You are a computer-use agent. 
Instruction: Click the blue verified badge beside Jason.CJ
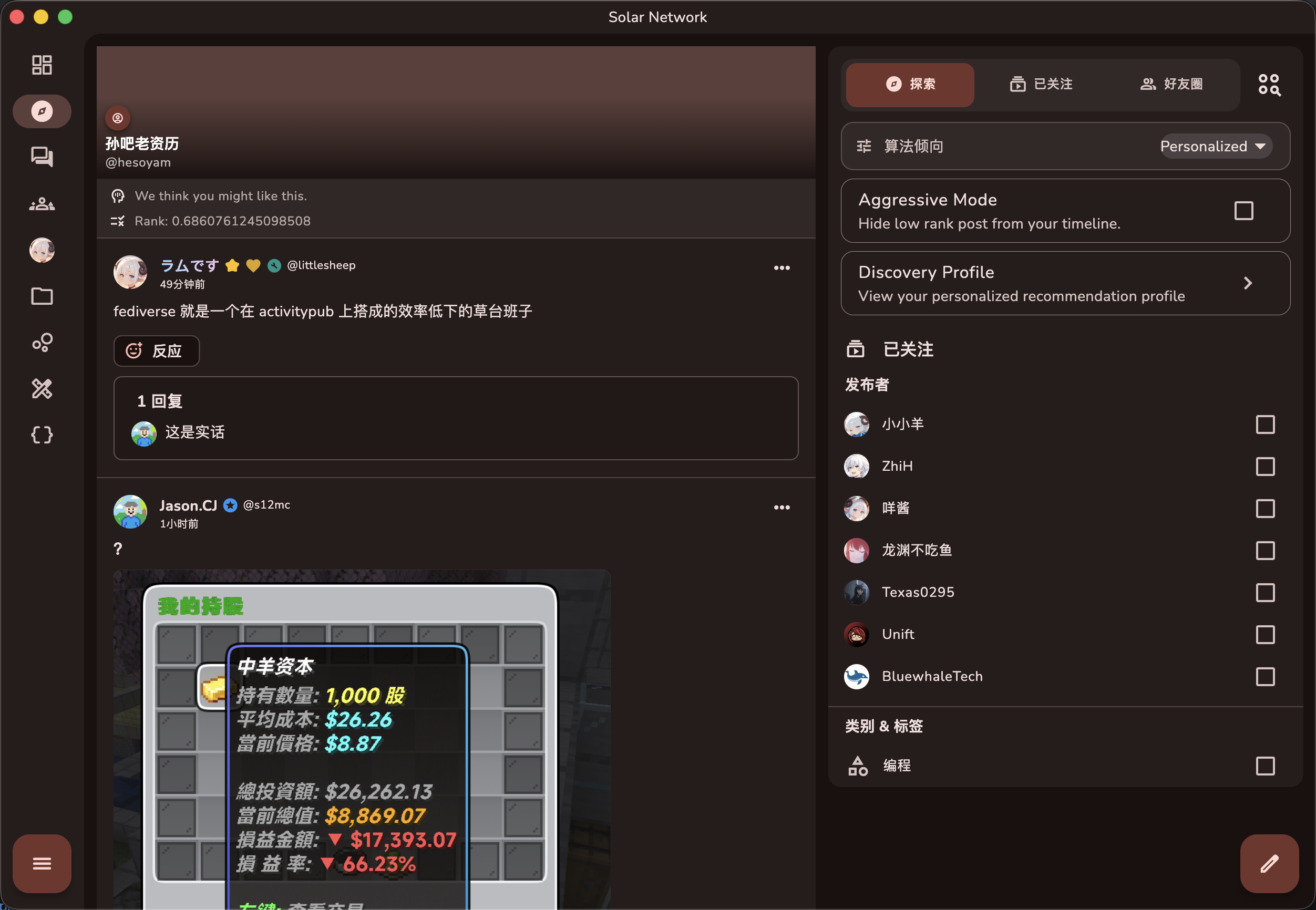coord(230,505)
